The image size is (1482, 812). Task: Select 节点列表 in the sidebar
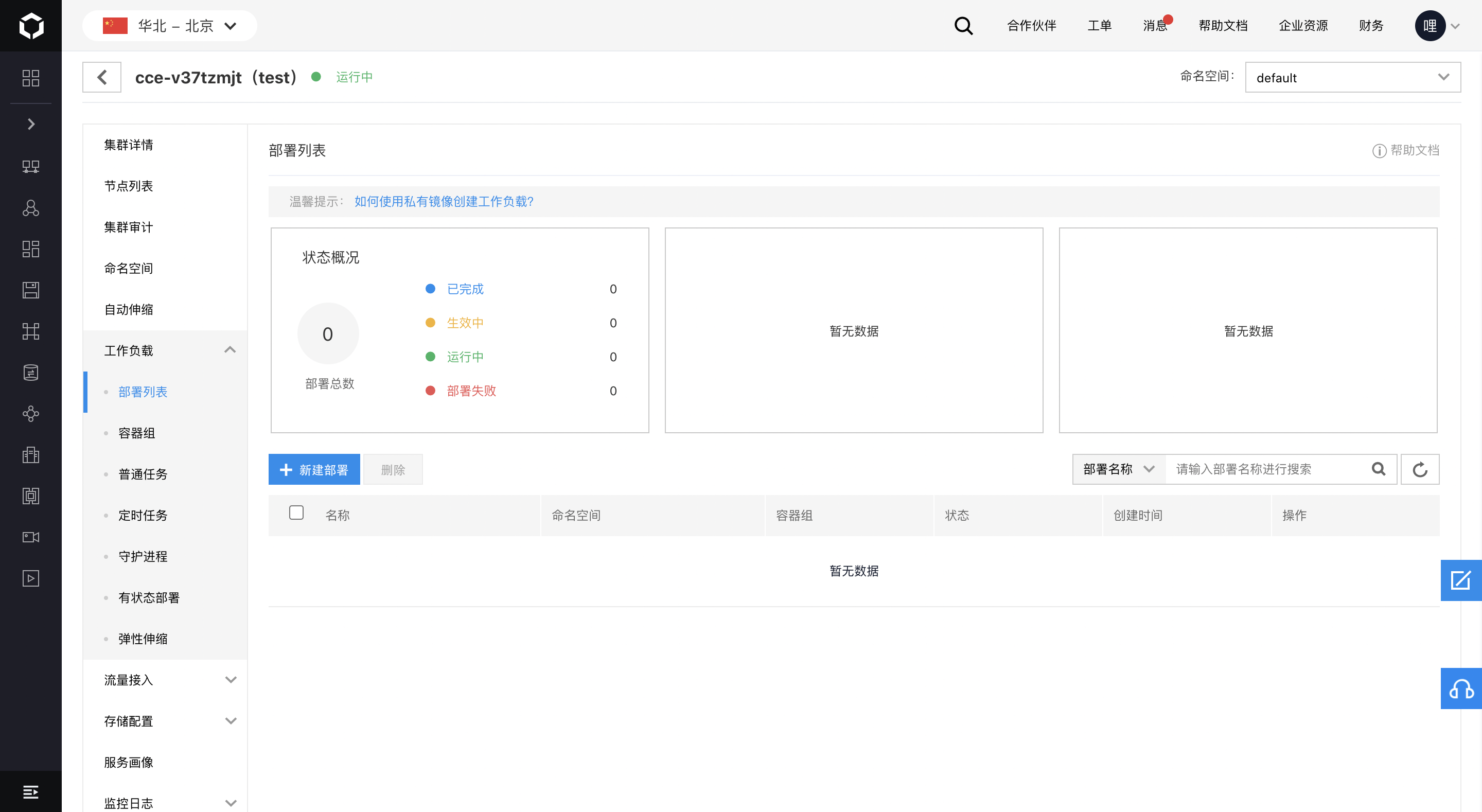(x=128, y=186)
